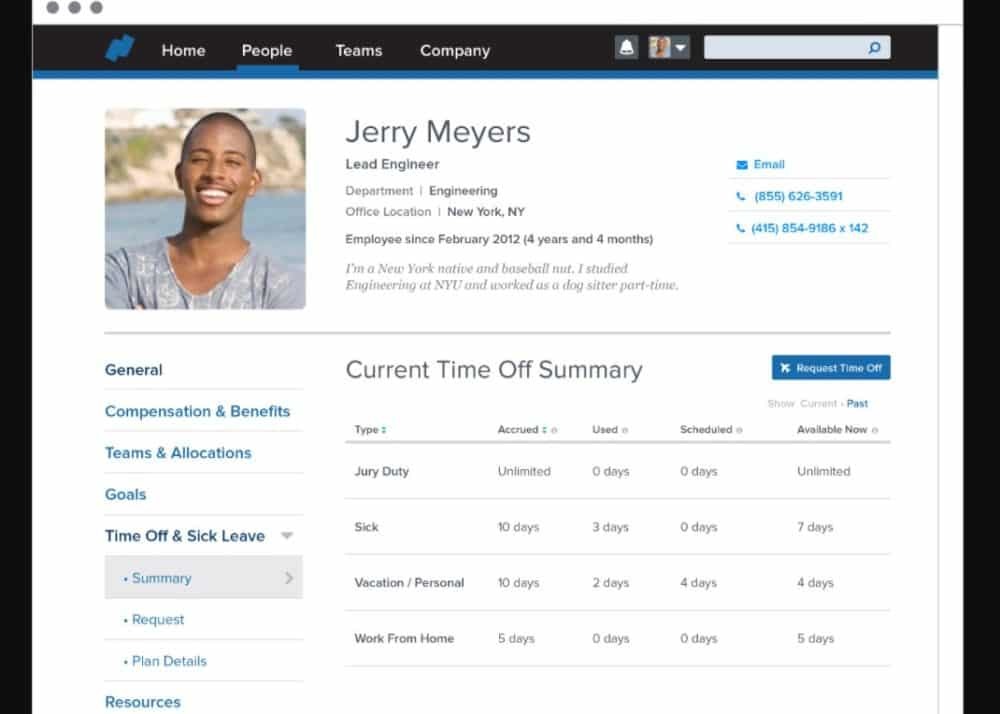Click the Email contact link

coord(768,164)
